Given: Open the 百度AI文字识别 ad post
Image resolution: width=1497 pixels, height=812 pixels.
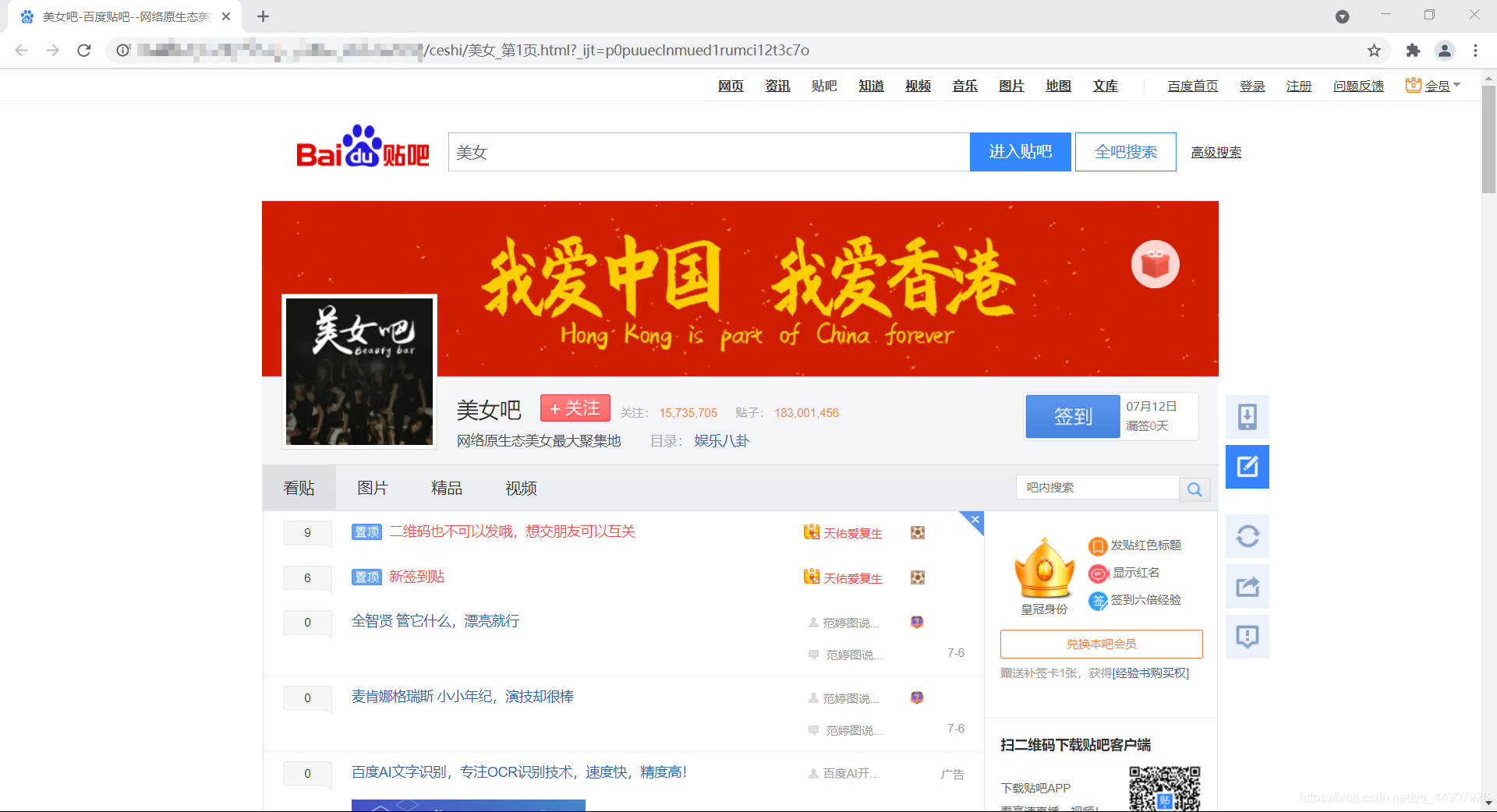Looking at the screenshot, I should tap(519, 772).
